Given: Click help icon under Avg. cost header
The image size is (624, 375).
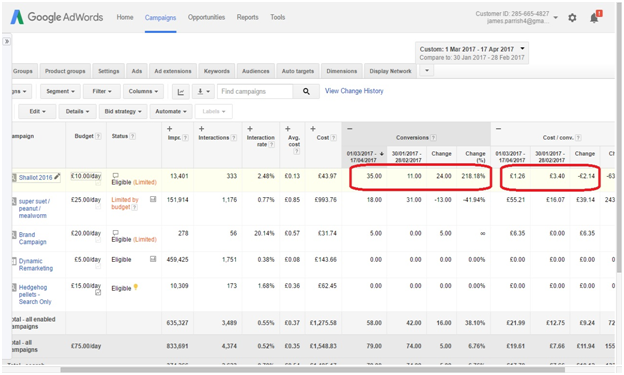Looking at the screenshot, I should click(296, 151).
